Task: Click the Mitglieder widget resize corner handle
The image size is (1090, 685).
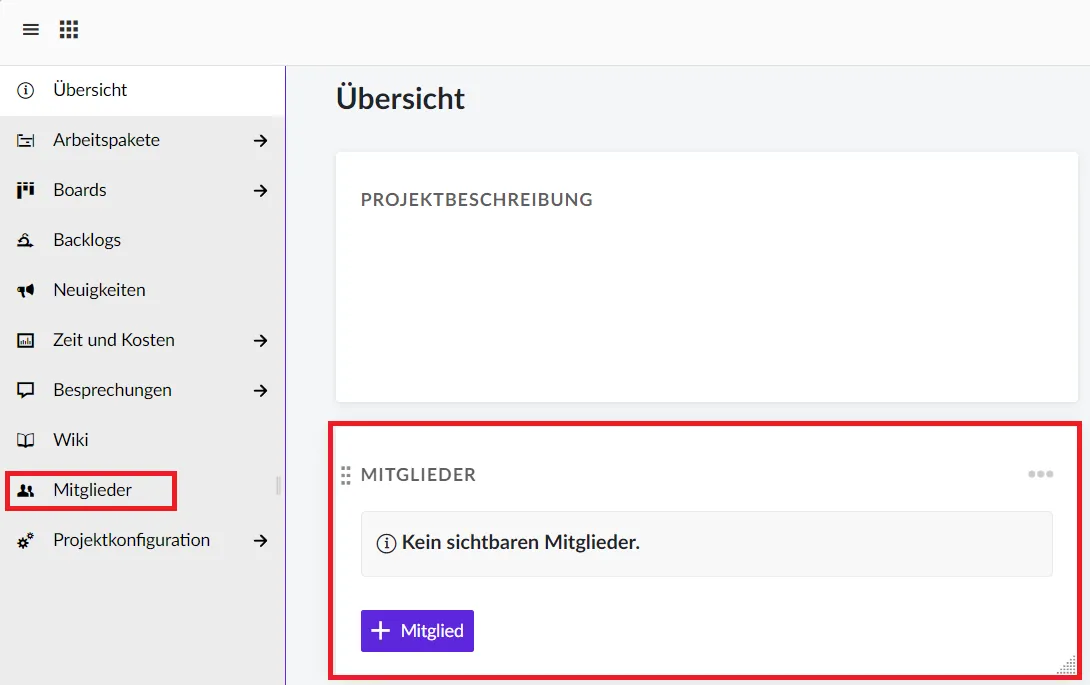Action: tap(1067, 665)
